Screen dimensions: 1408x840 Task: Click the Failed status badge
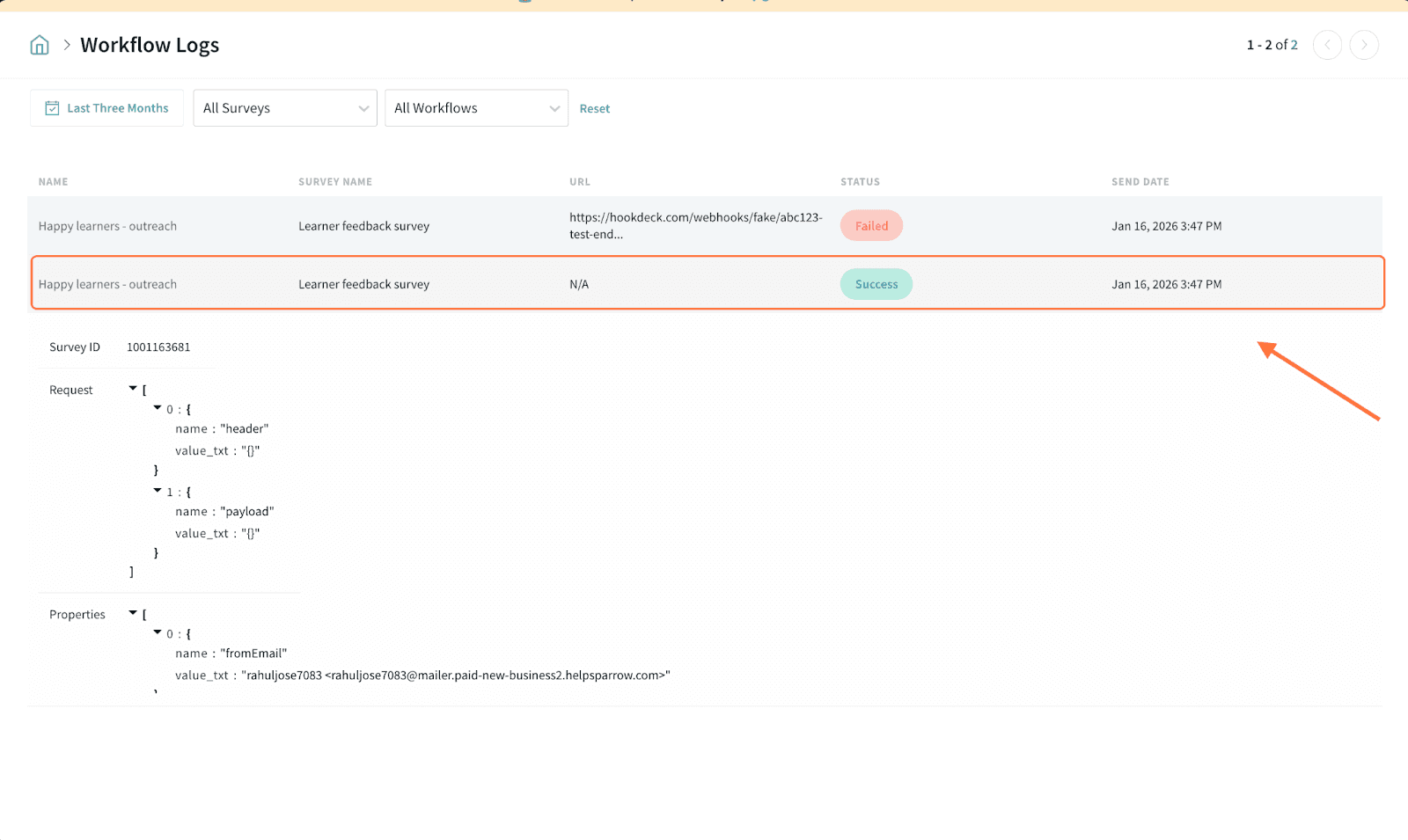871,226
